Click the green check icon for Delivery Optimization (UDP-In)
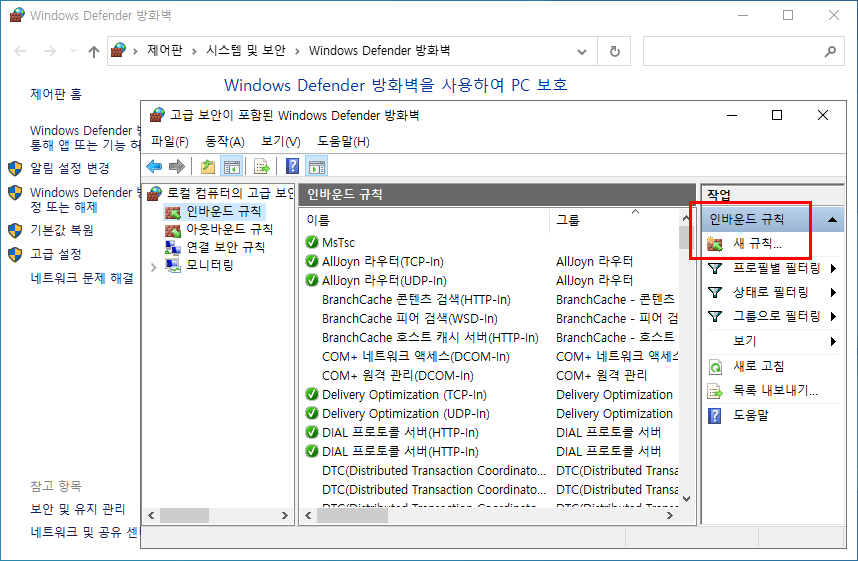Screen dimensions: 858x561 [312, 413]
